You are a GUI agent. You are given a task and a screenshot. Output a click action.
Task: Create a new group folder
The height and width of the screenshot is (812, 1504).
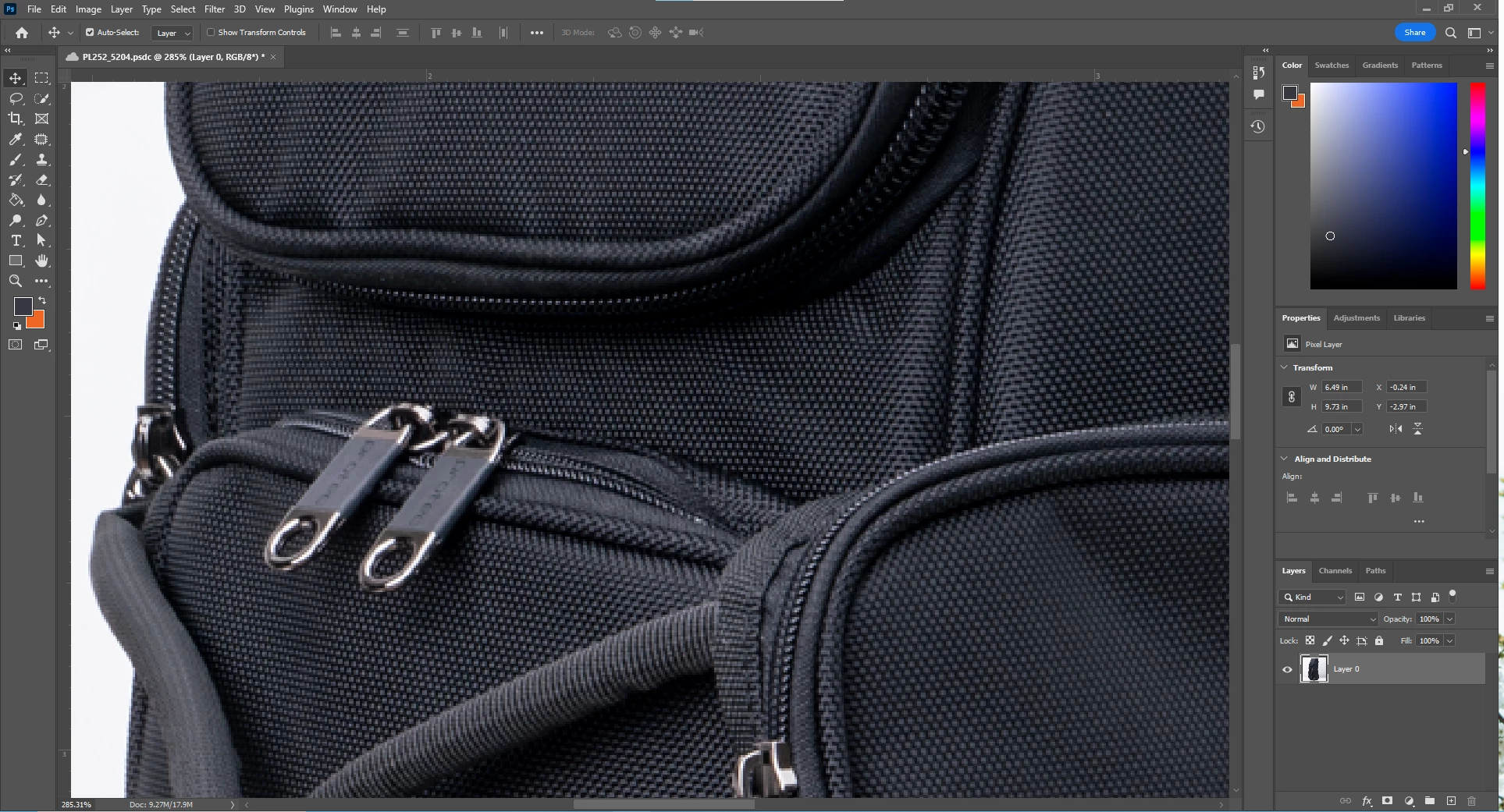click(1430, 801)
